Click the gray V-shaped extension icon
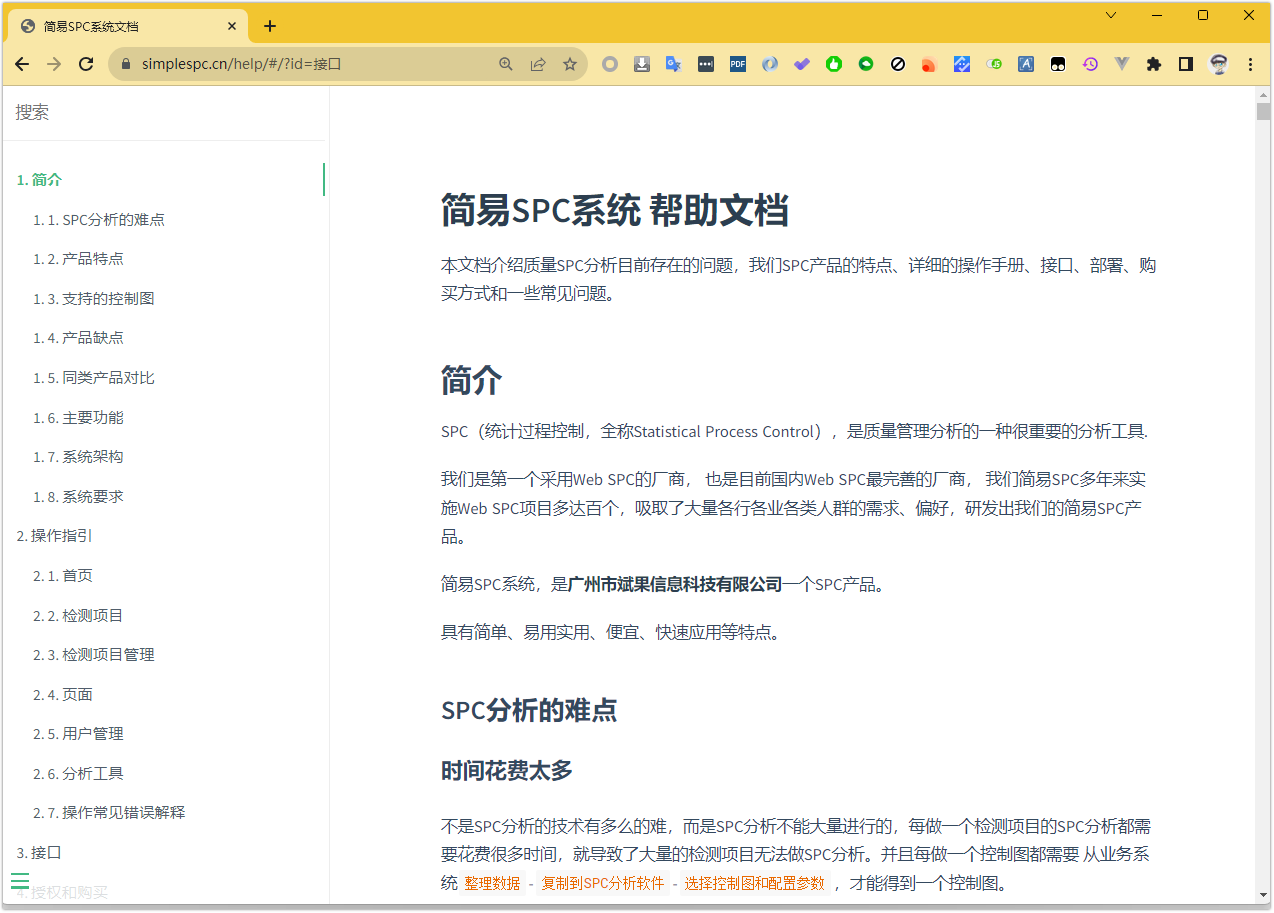This screenshot has height=913, width=1274. pos(1122,64)
